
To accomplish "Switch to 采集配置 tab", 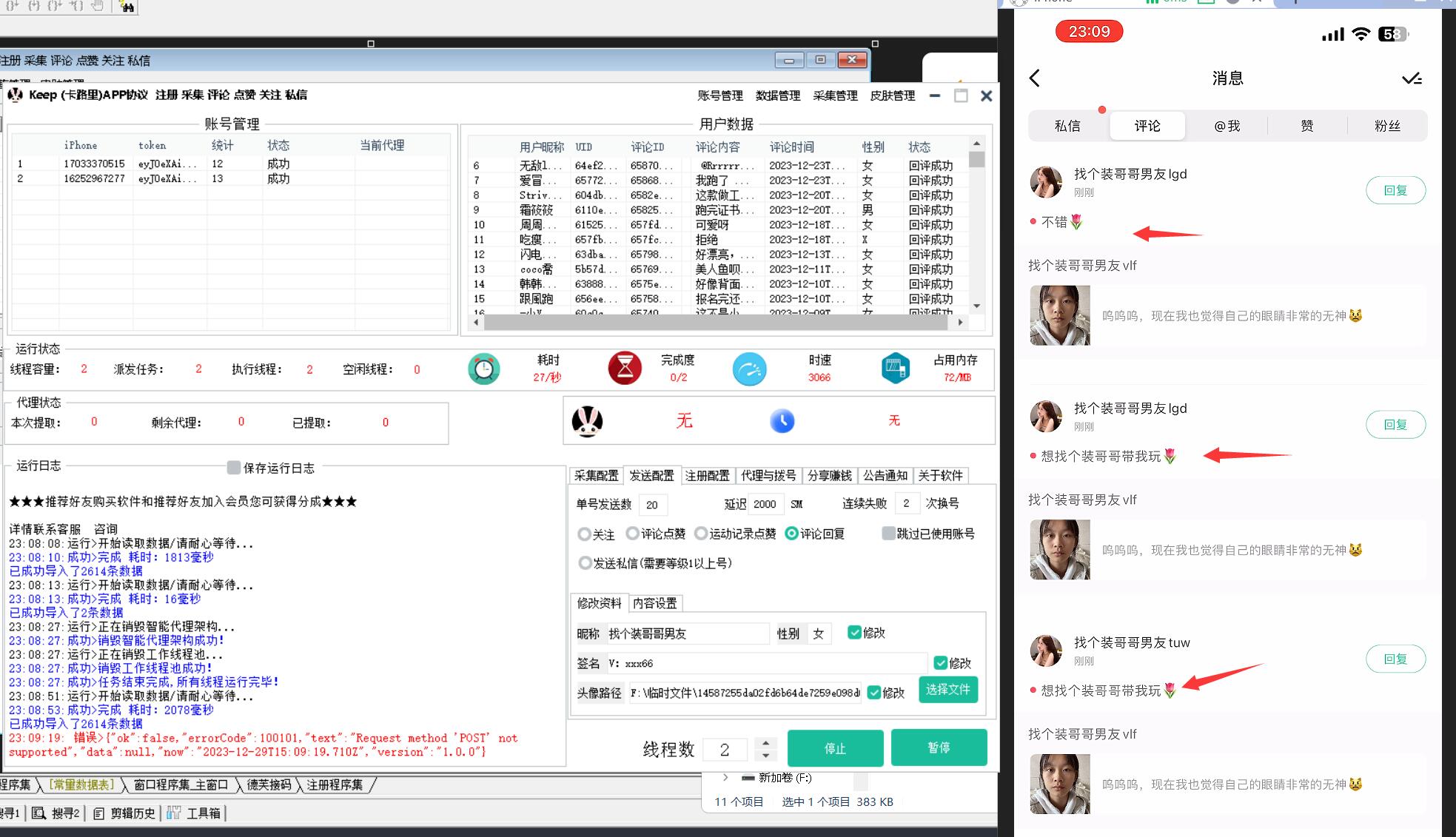I will pos(596,476).
